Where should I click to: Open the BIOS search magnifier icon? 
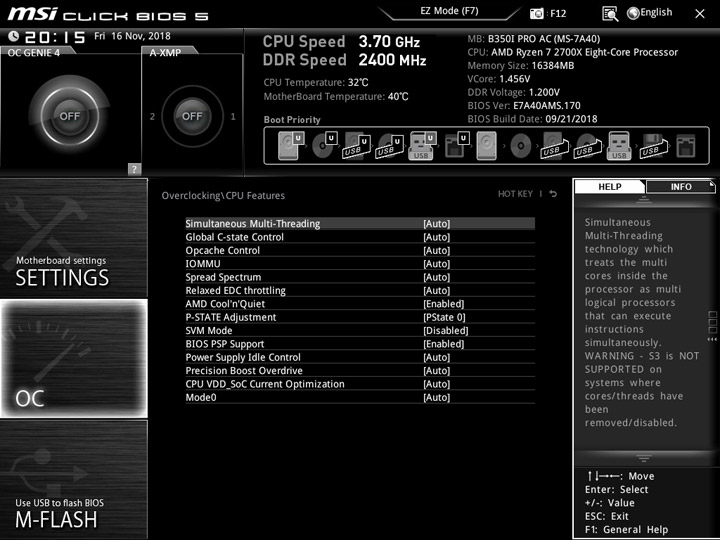pos(610,14)
